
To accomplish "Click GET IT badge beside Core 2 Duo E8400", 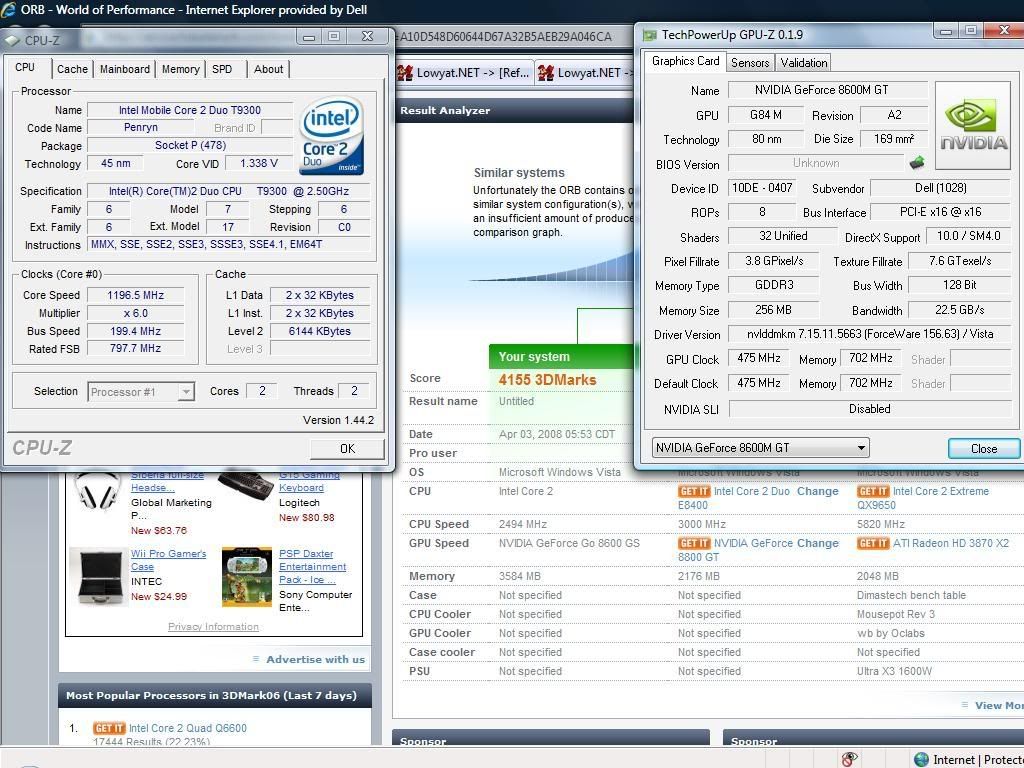I will pyautogui.click(x=694, y=492).
